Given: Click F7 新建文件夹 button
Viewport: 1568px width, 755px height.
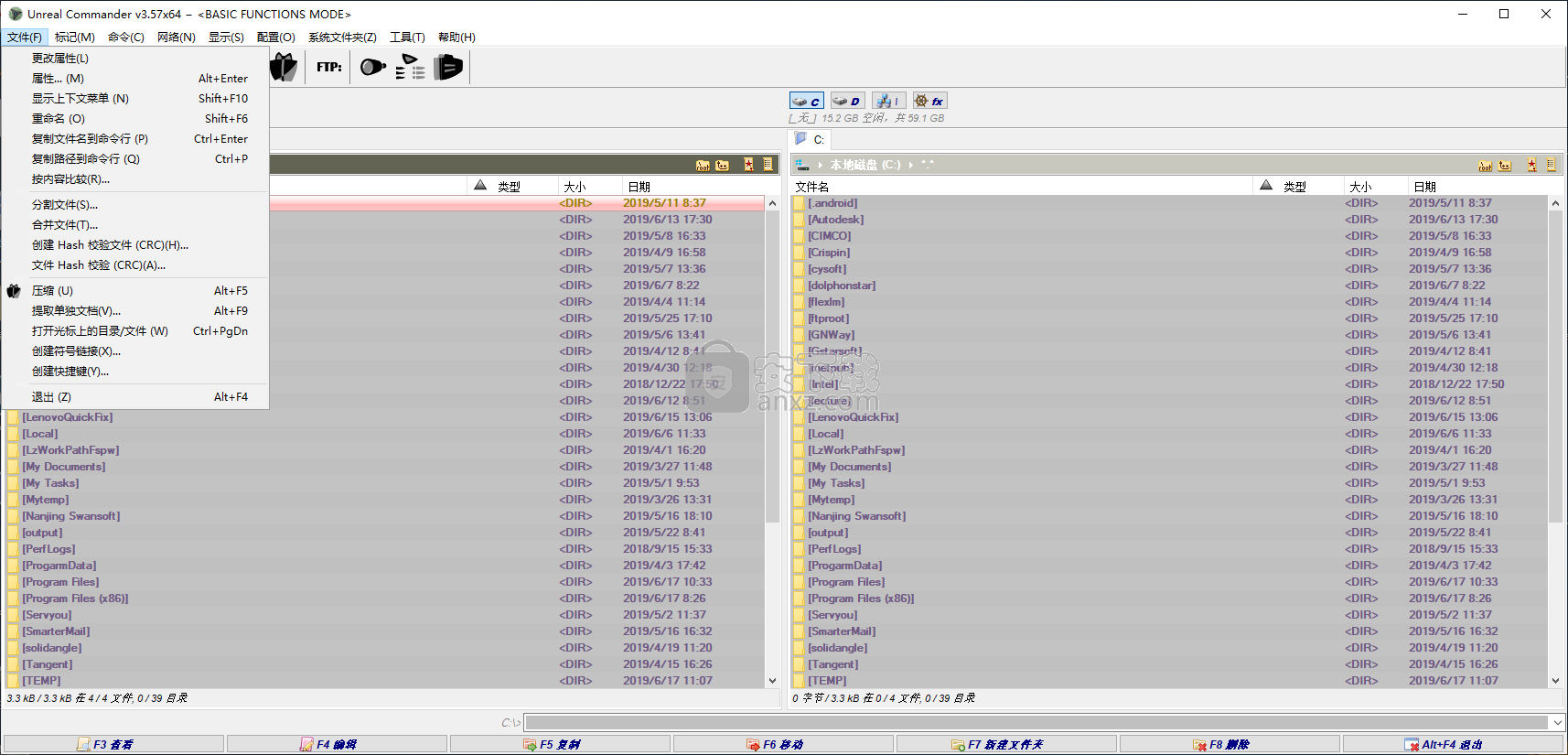Looking at the screenshot, I should pos(1006,745).
